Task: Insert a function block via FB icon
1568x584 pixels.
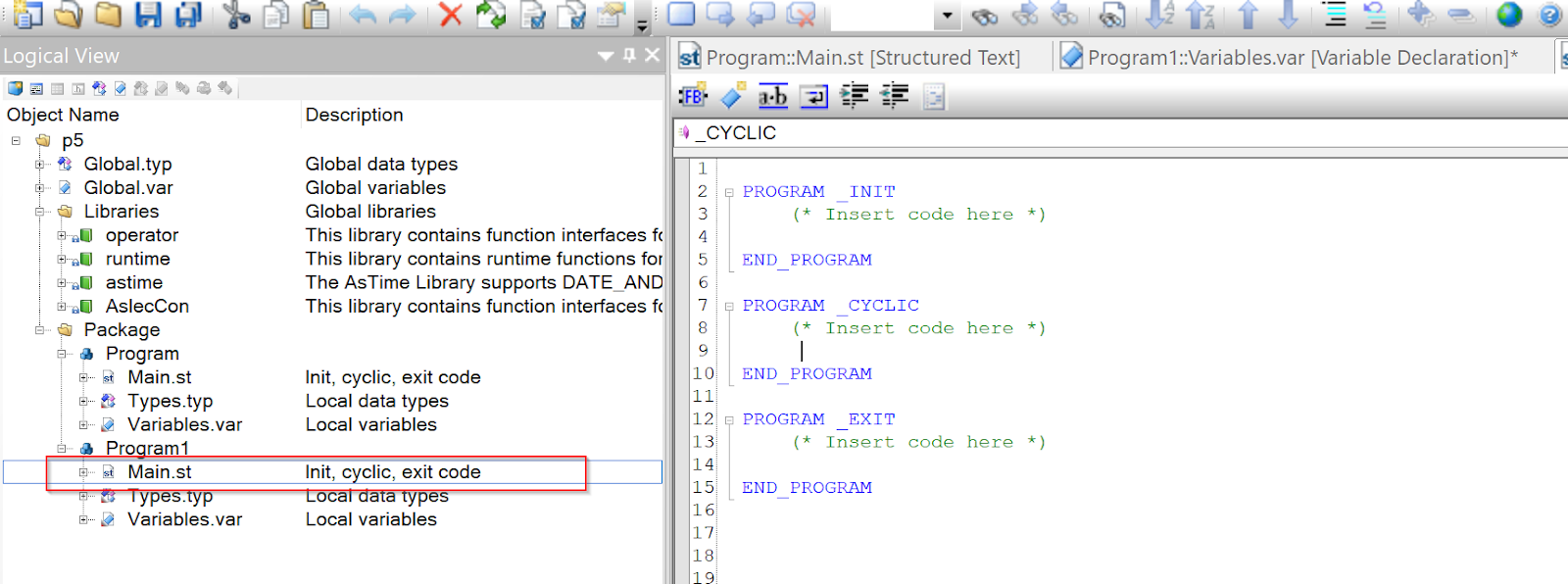Action: pyautogui.click(x=693, y=96)
